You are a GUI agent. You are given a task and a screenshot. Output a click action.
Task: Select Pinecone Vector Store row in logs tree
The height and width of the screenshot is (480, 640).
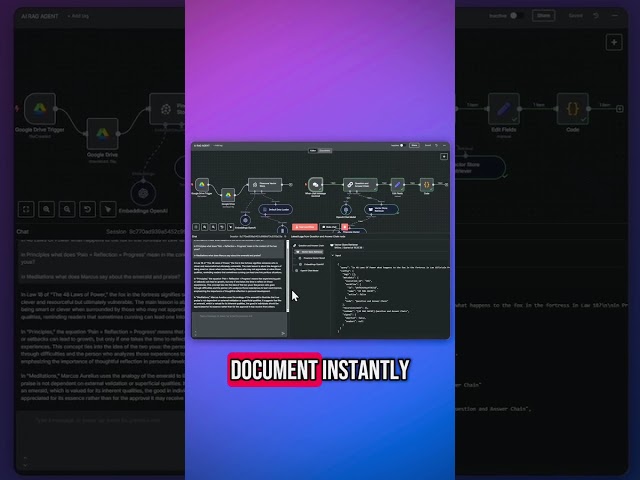[x=311, y=258]
